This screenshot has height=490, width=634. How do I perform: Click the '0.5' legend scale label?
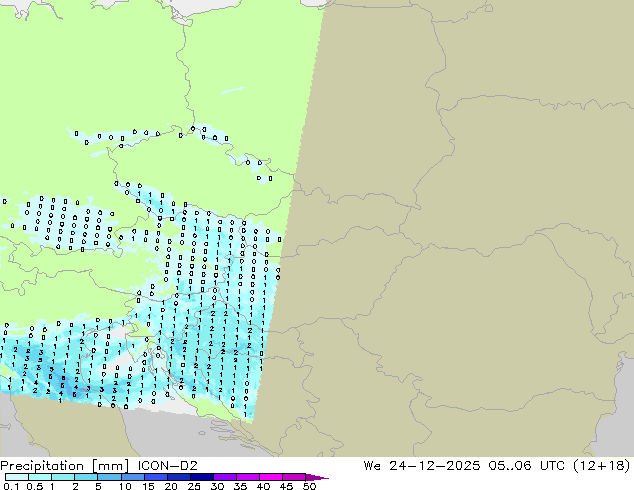click(x=35, y=486)
